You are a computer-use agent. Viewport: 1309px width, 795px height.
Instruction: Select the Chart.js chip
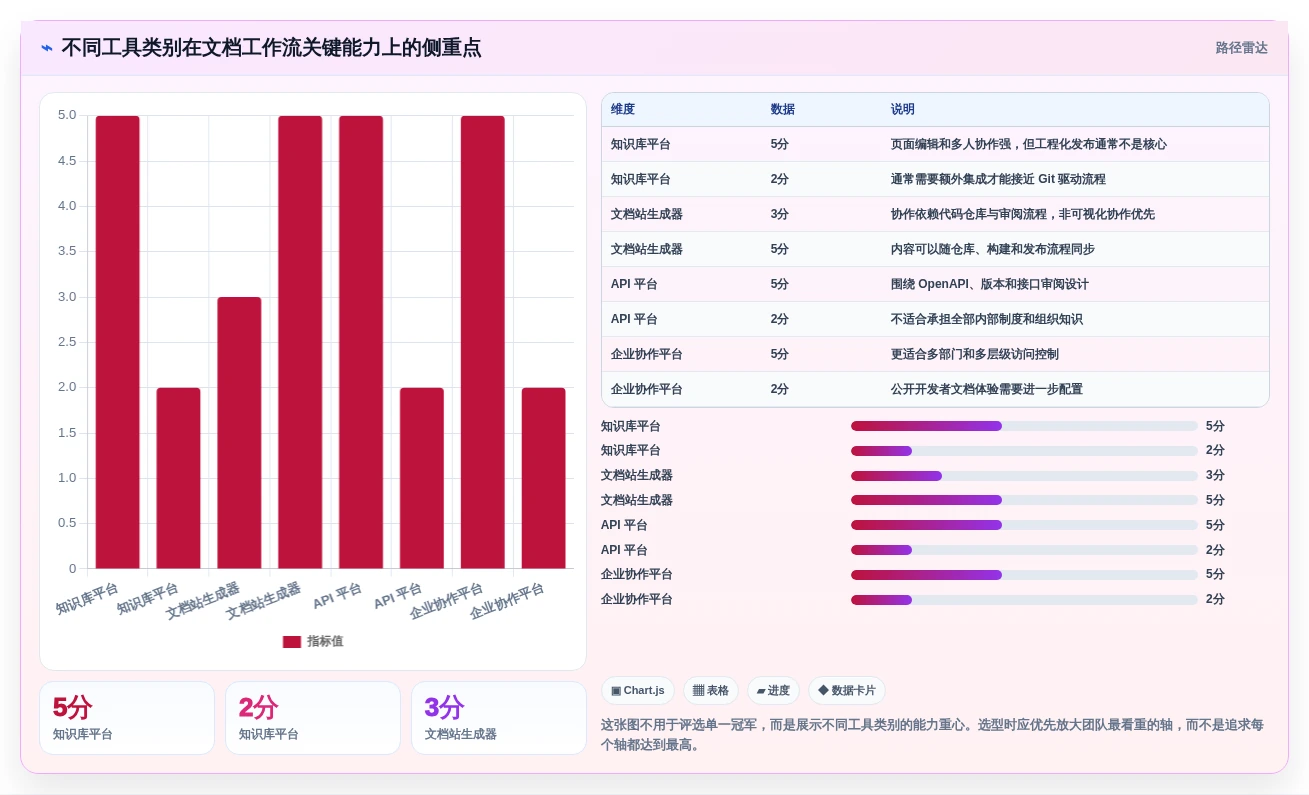click(x=638, y=691)
